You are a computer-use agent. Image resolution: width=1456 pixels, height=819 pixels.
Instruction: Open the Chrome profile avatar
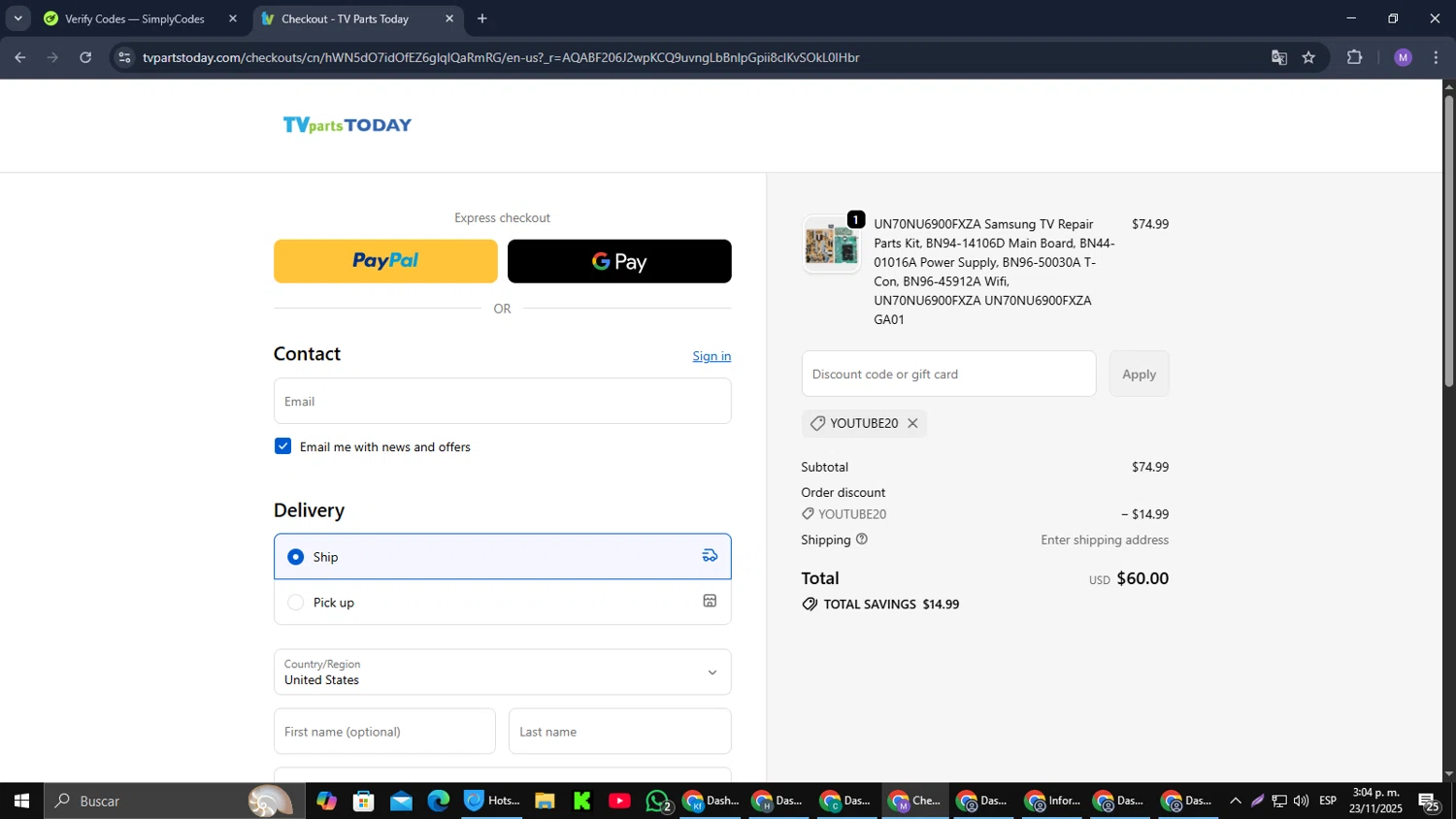[1403, 57]
